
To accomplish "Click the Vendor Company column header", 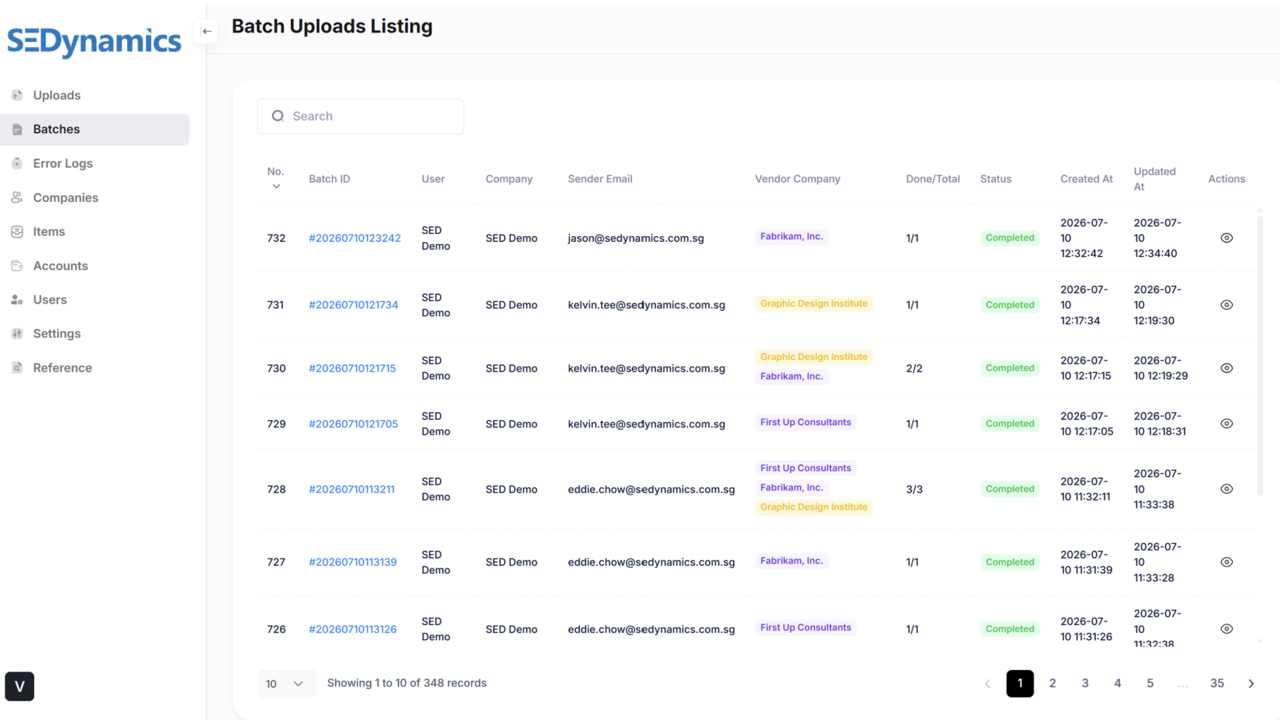I will tap(797, 179).
